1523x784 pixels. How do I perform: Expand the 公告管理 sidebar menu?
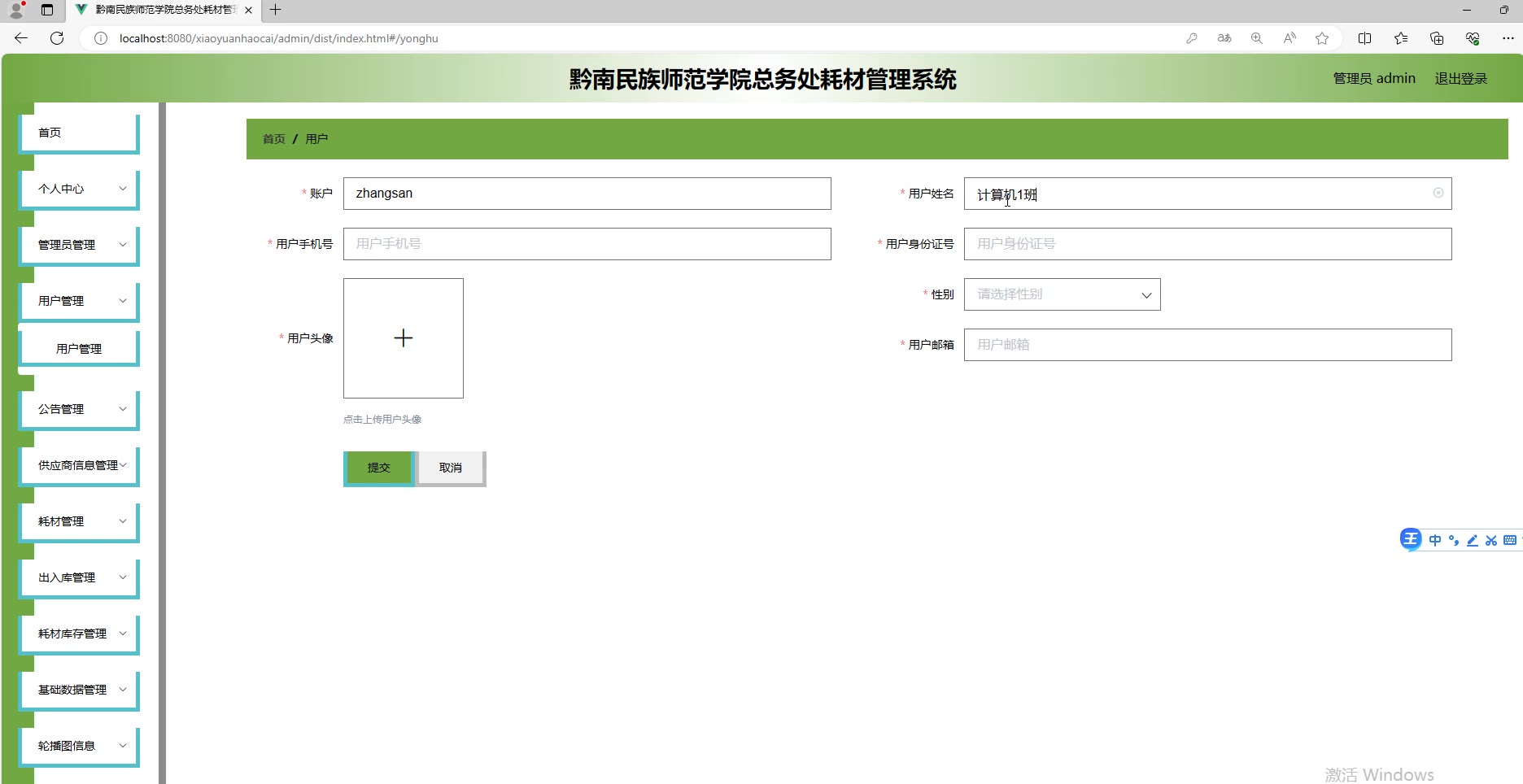(x=81, y=409)
